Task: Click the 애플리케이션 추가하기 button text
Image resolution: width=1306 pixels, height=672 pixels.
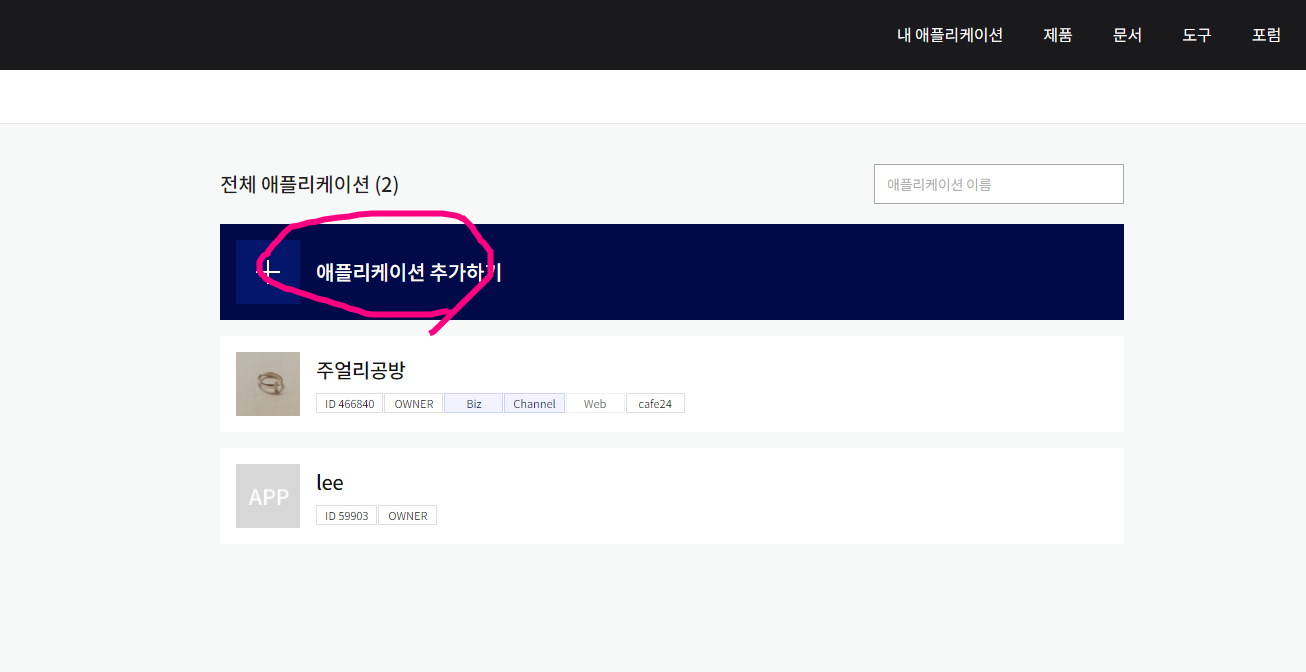Action: pyautogui.click(x=409, y=272)
